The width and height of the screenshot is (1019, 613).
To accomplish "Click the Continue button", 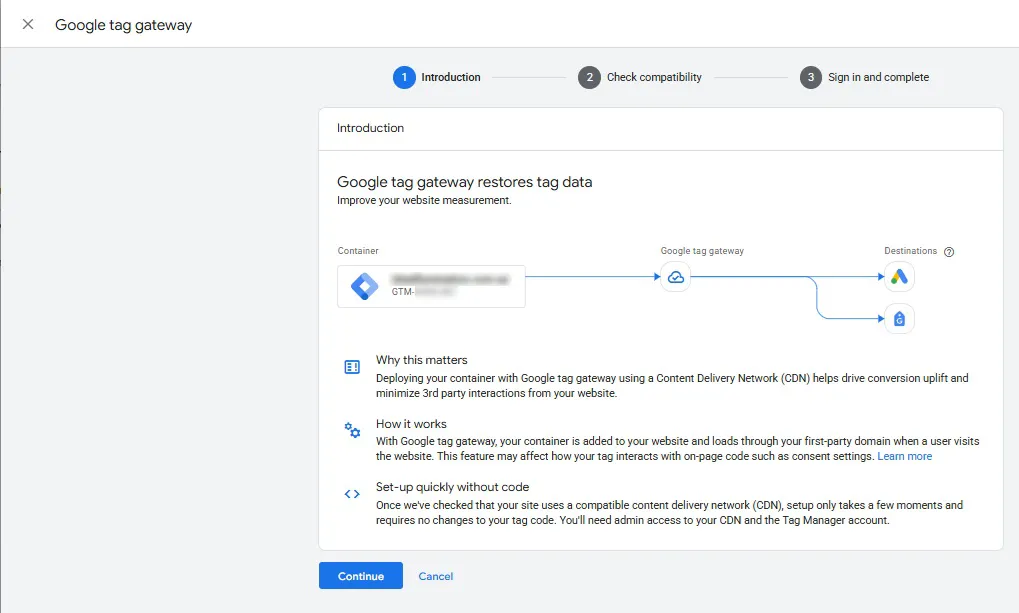I will click(x=361, y=576).
